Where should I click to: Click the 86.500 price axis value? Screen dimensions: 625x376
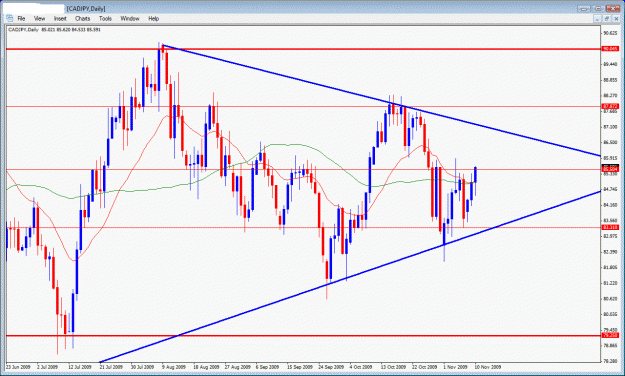click(610, 142)
